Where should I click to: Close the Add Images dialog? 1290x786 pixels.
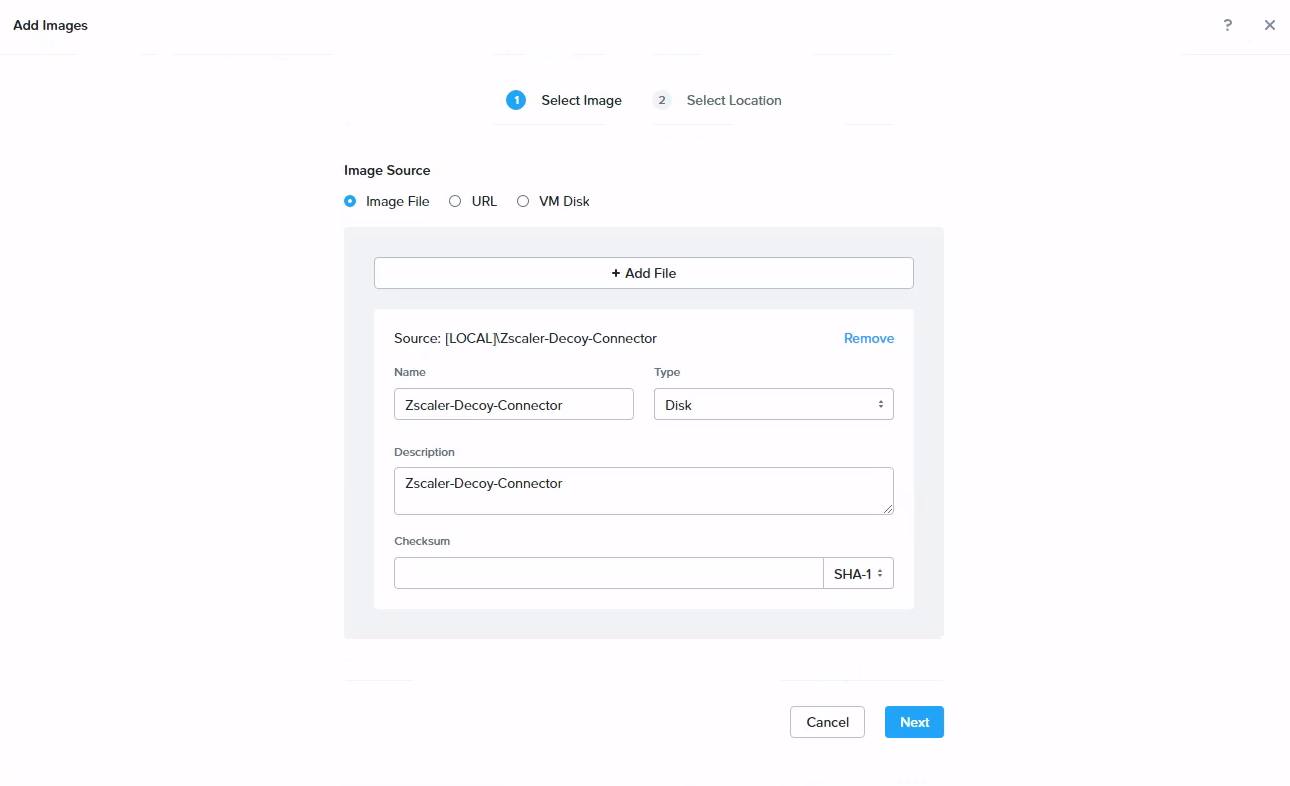[x=1269, y=24]
